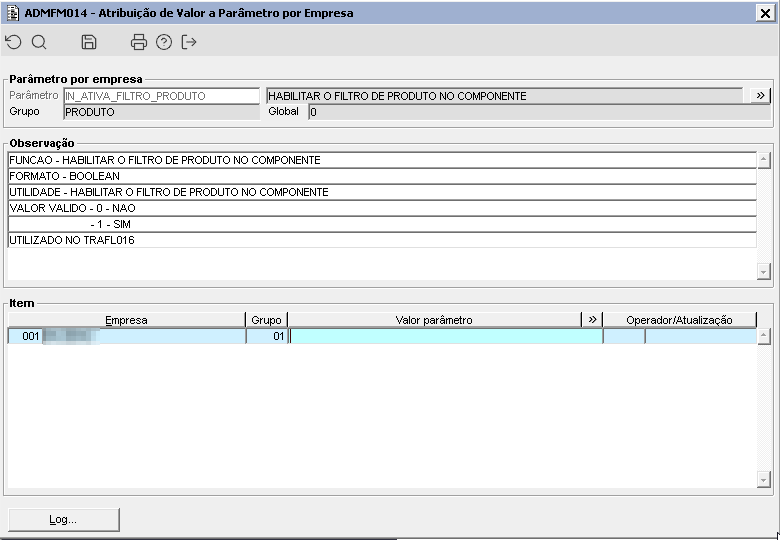Image resolution: width=780 pixels, height=540 pixels.
Task: Click the undo/refresh arrow toolbar icon
Action: click(13, 42)
